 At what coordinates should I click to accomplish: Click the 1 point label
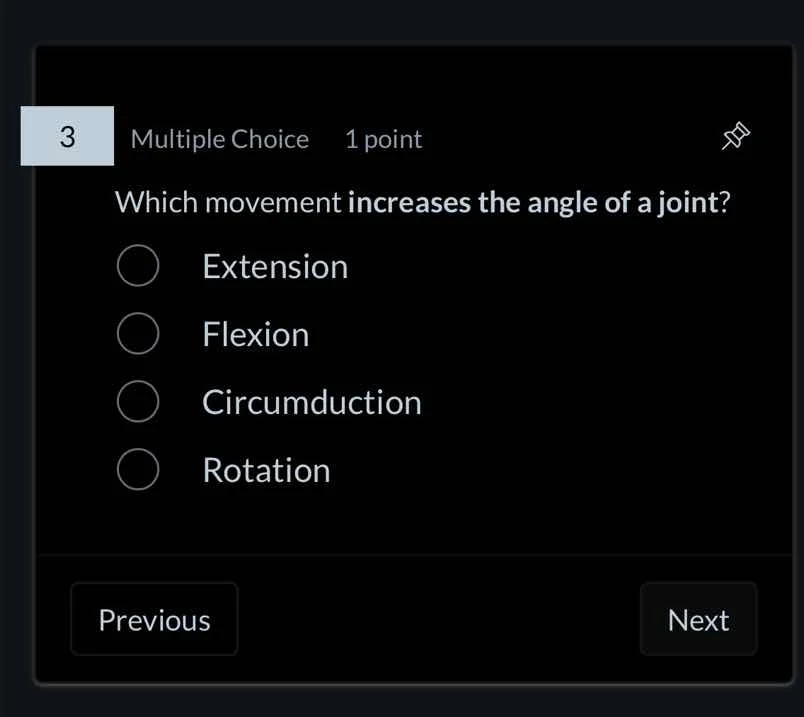pos(383,139)
